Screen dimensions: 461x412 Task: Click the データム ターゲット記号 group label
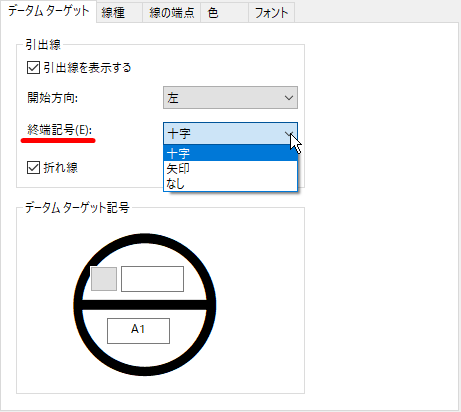point(77,208)
